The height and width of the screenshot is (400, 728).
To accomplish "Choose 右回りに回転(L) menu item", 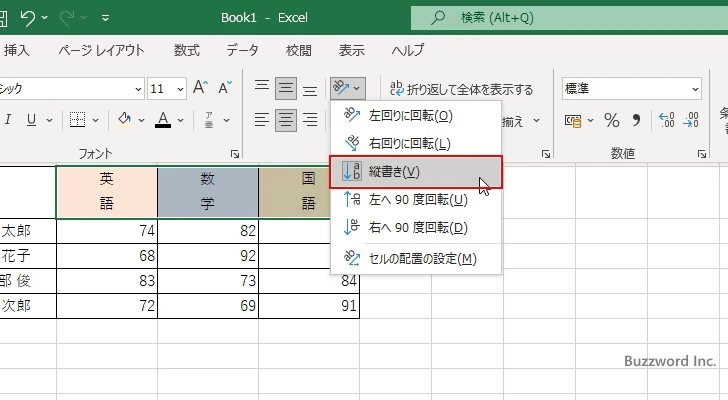I will (x=416, y=143).
